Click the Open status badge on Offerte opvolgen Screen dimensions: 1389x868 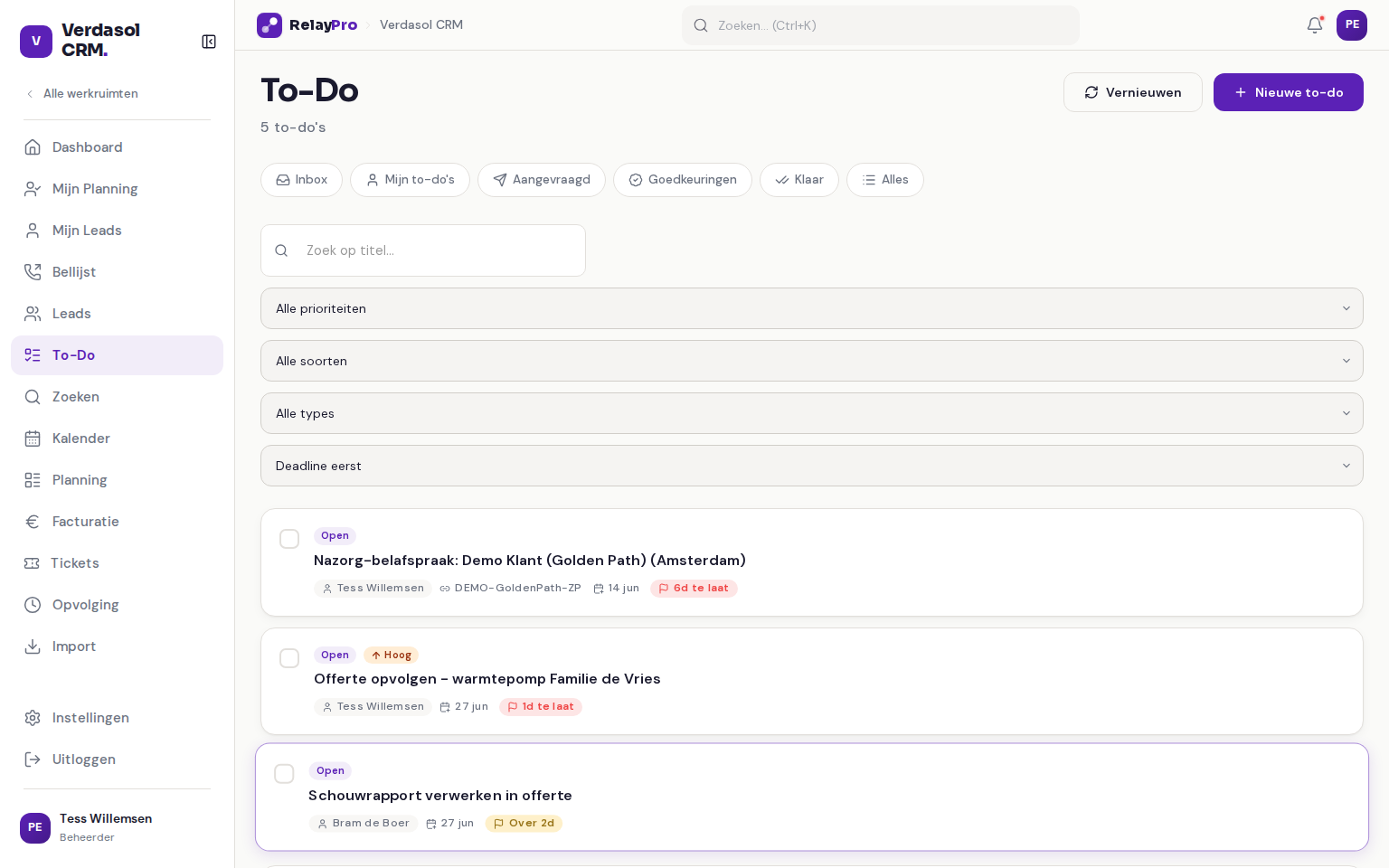[x=335, y=656]
